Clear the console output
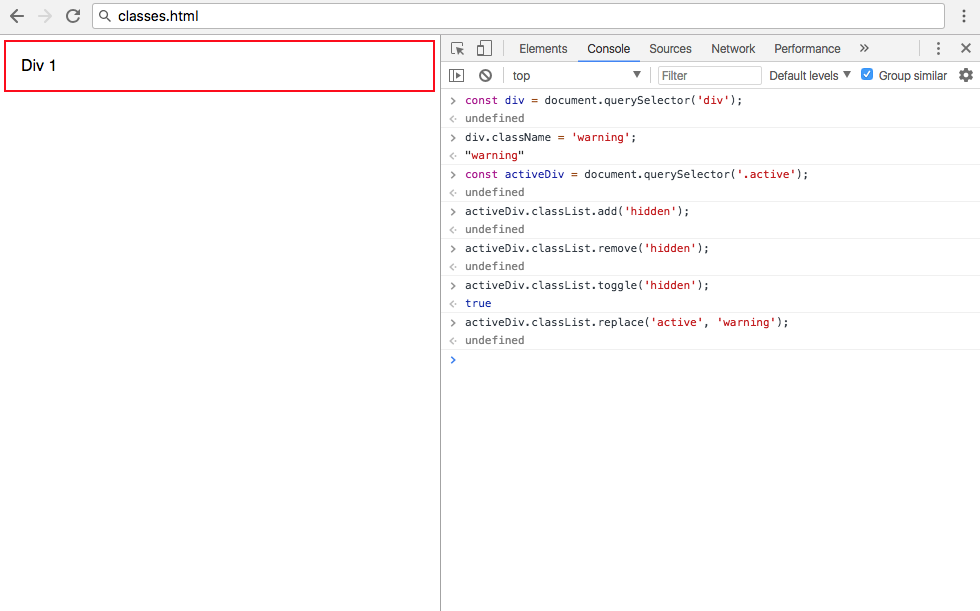Image resolution: width=980 pixels, height=611 pixels. 485,75
